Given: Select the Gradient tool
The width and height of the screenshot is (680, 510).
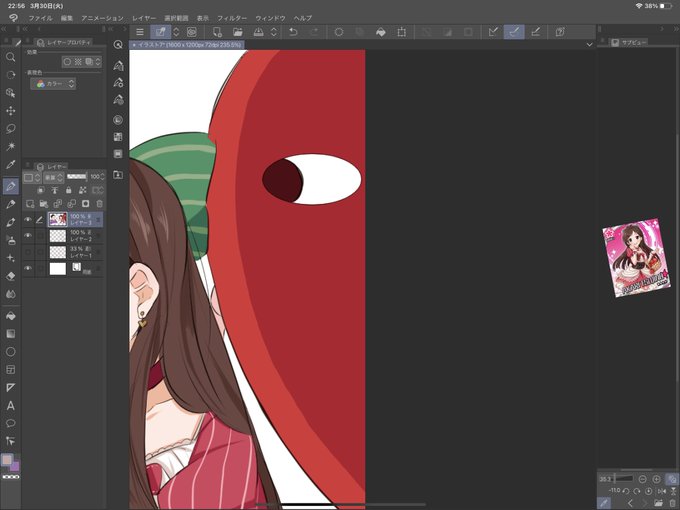Looking at the screenshot, I should (x=10, y=333).
